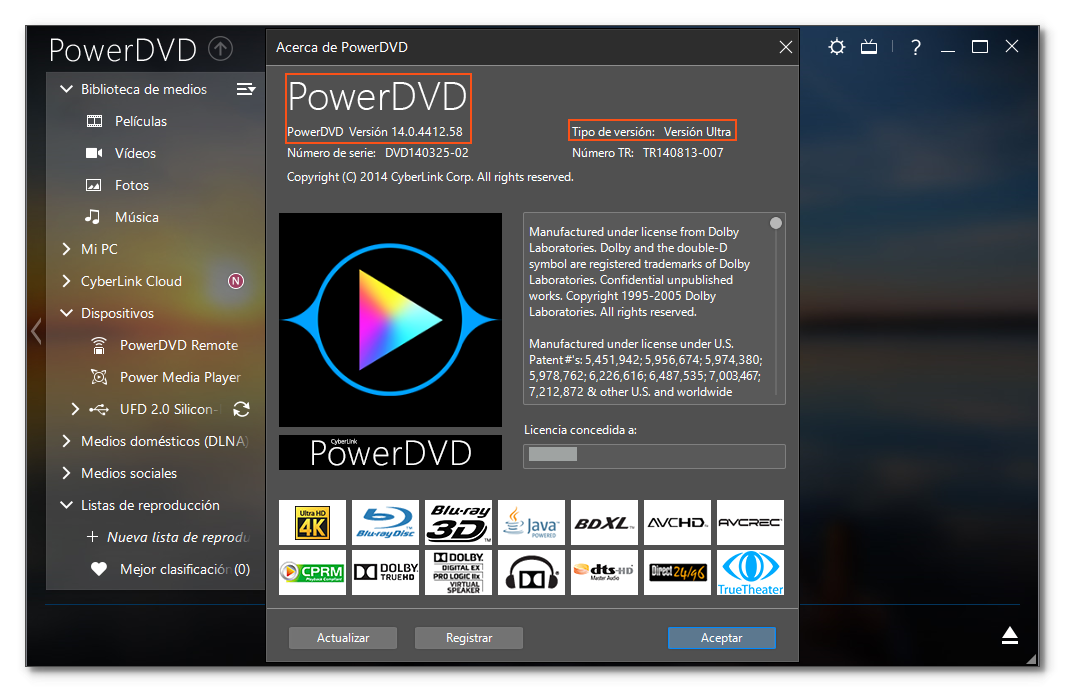Open settings with the gear icon
The width and height of the screenshot is (1065, 692).
[x=837, y=47]
